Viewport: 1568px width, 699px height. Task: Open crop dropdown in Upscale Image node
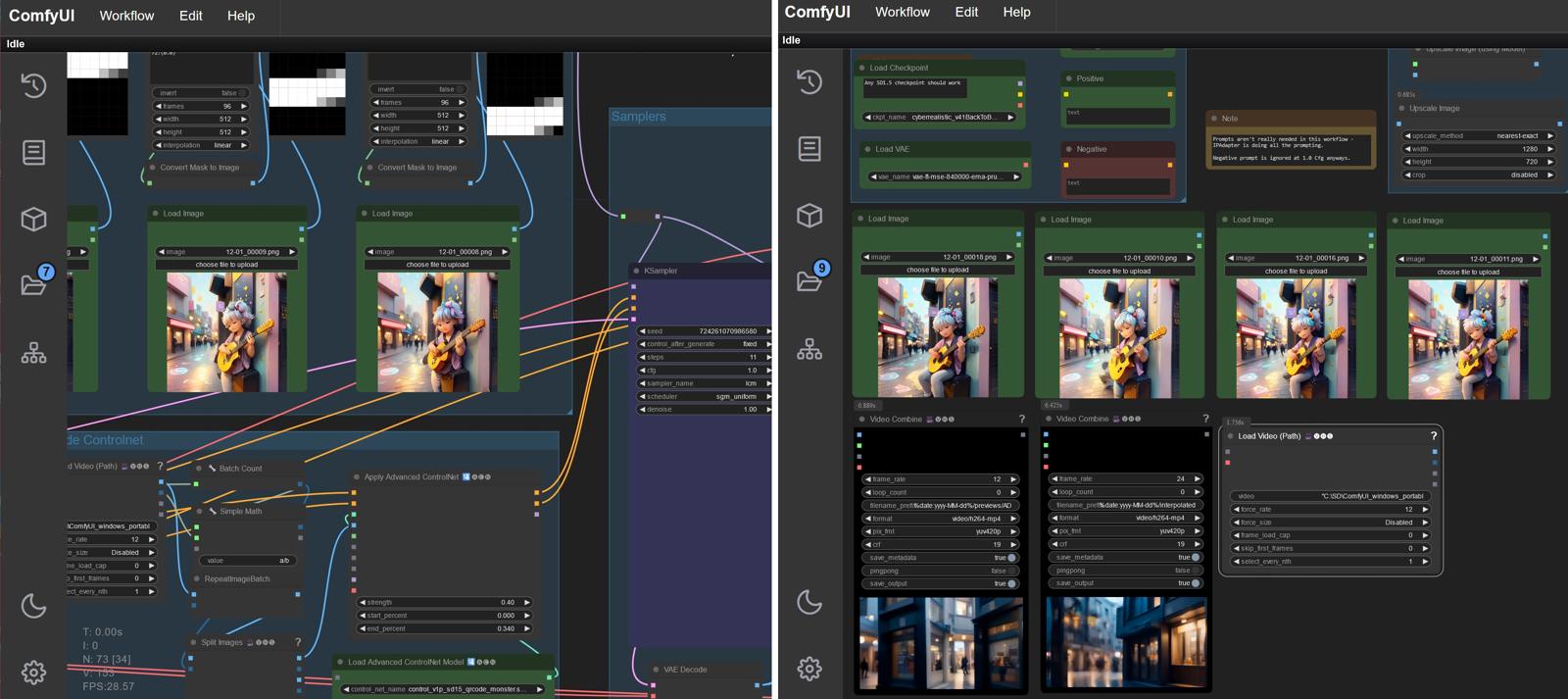coord(1479,175)
